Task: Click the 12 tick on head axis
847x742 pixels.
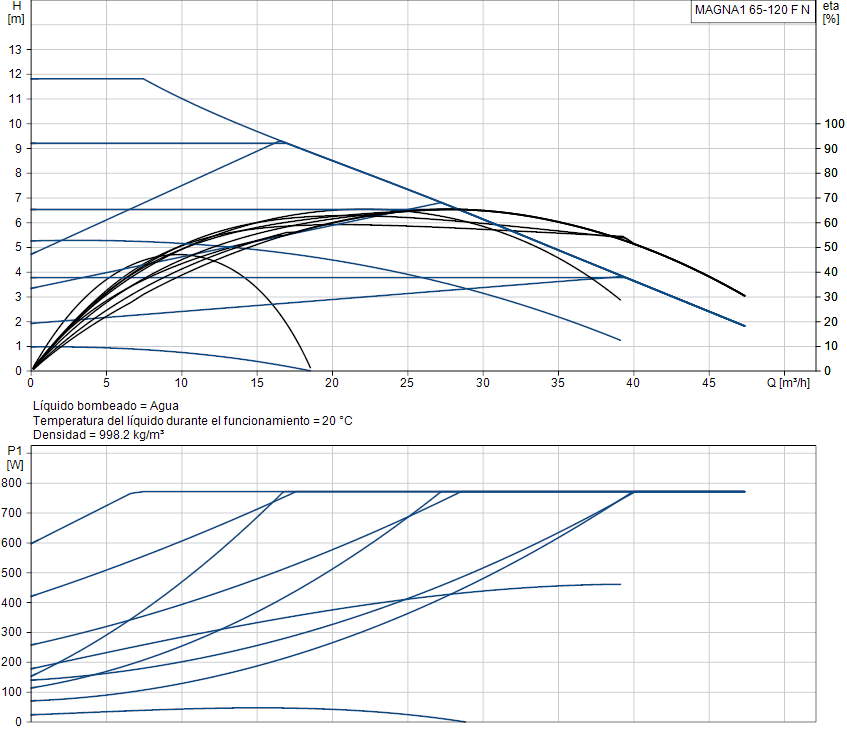Action: click(15, 74)
